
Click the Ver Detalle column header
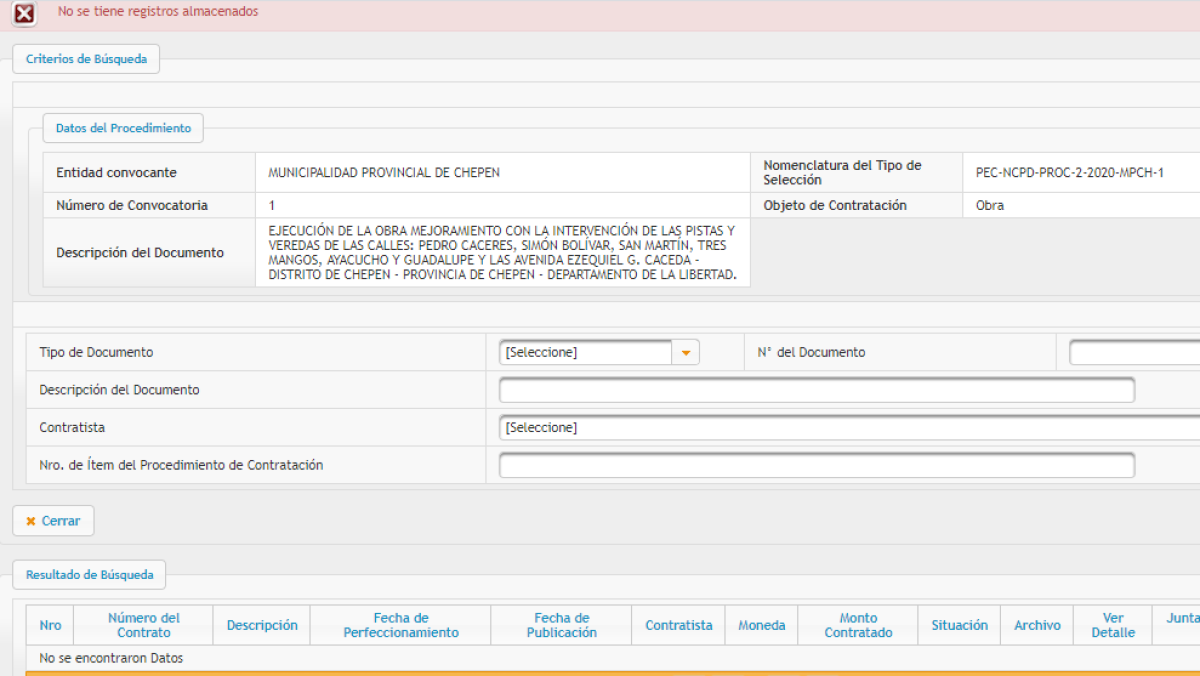pos(1113,625)
